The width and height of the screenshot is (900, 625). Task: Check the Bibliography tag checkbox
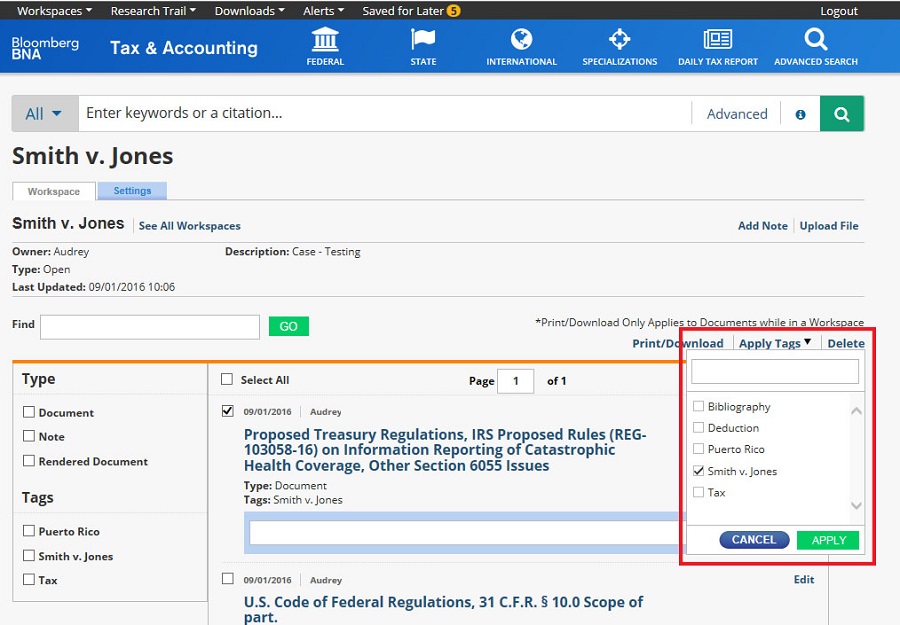tap(699, 406)
